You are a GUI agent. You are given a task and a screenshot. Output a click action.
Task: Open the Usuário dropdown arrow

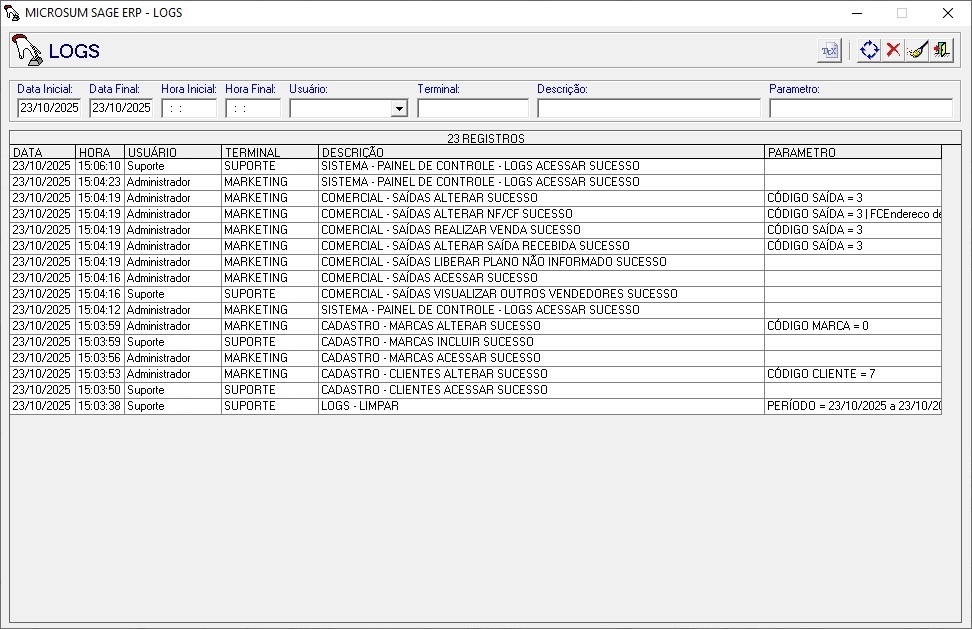pyautogui.click(x=399, y=108)
